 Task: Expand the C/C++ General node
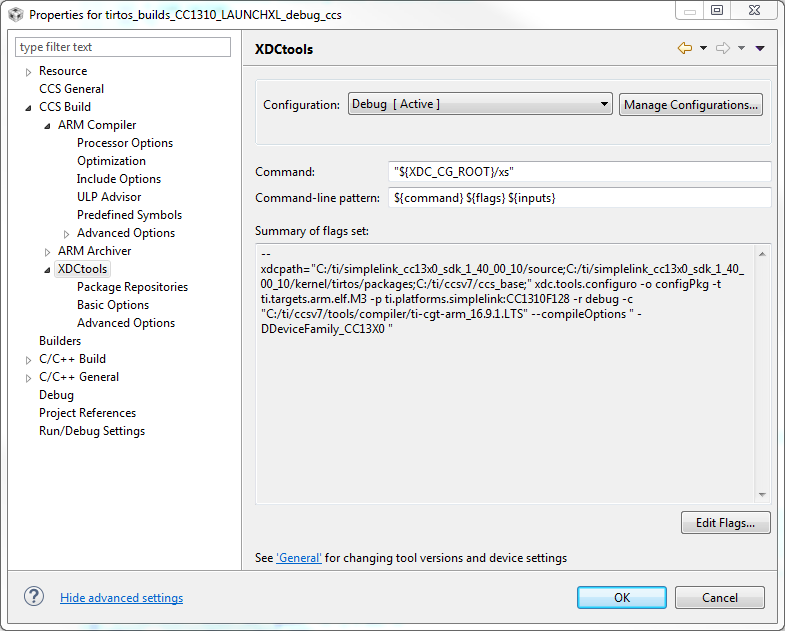(29, 378)
